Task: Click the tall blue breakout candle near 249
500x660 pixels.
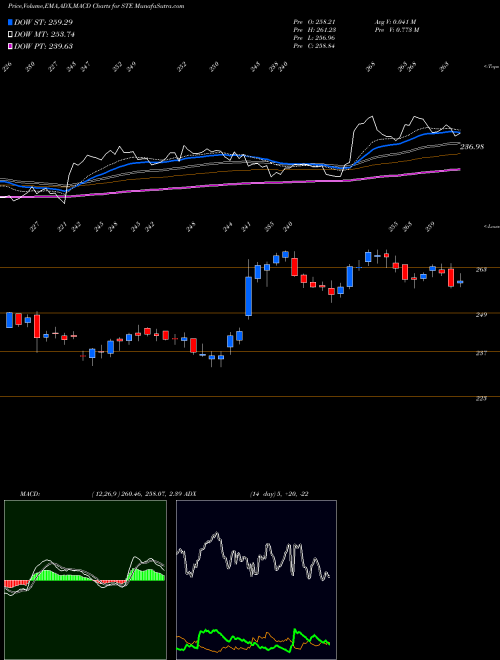Action: pyautogui.click(x=248, y=296)
